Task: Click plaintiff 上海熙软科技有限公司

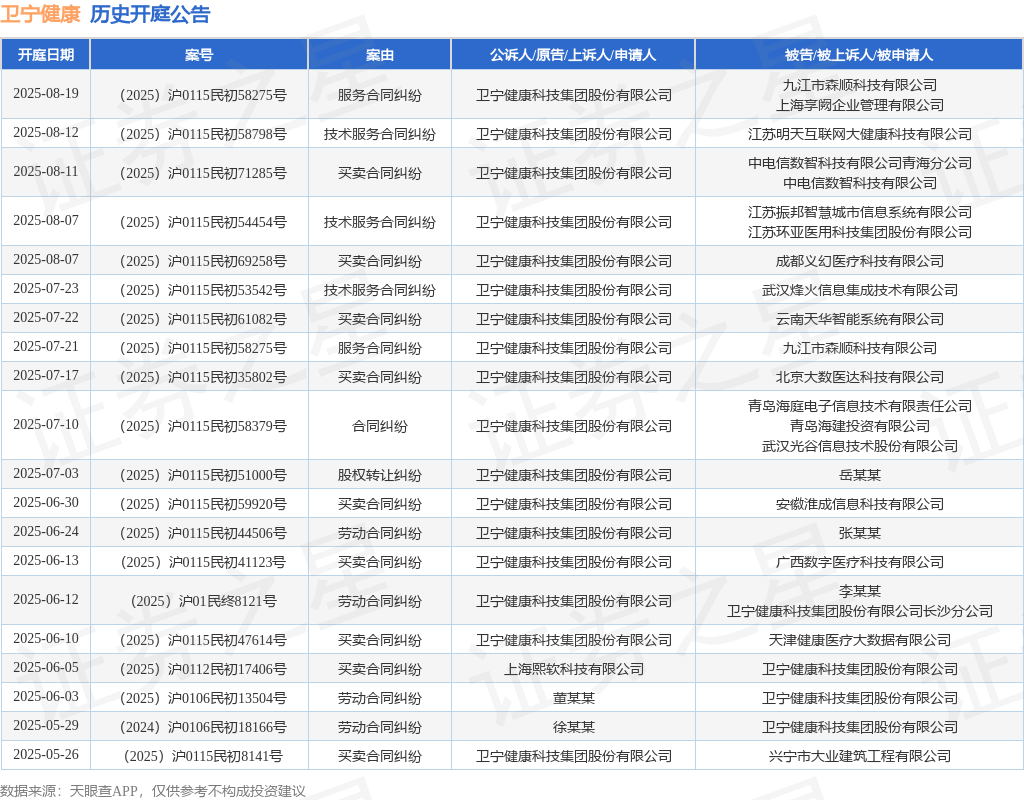Action: coord(573,669)
